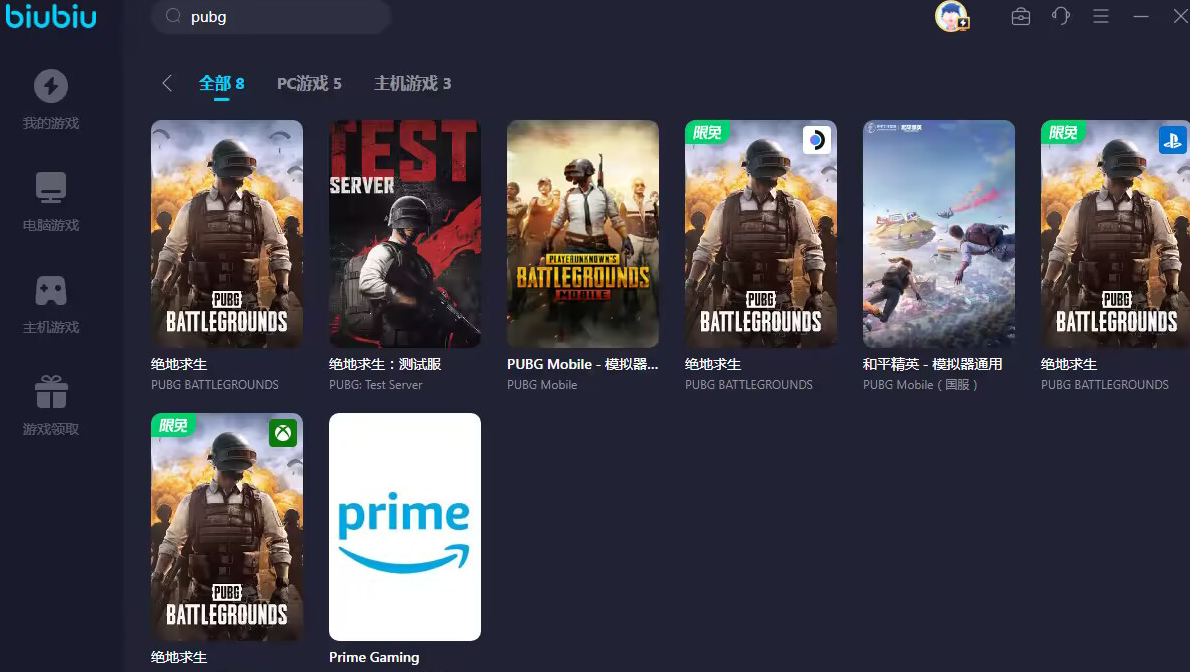Open 和平精英 emulator game cover

[939, 234]
